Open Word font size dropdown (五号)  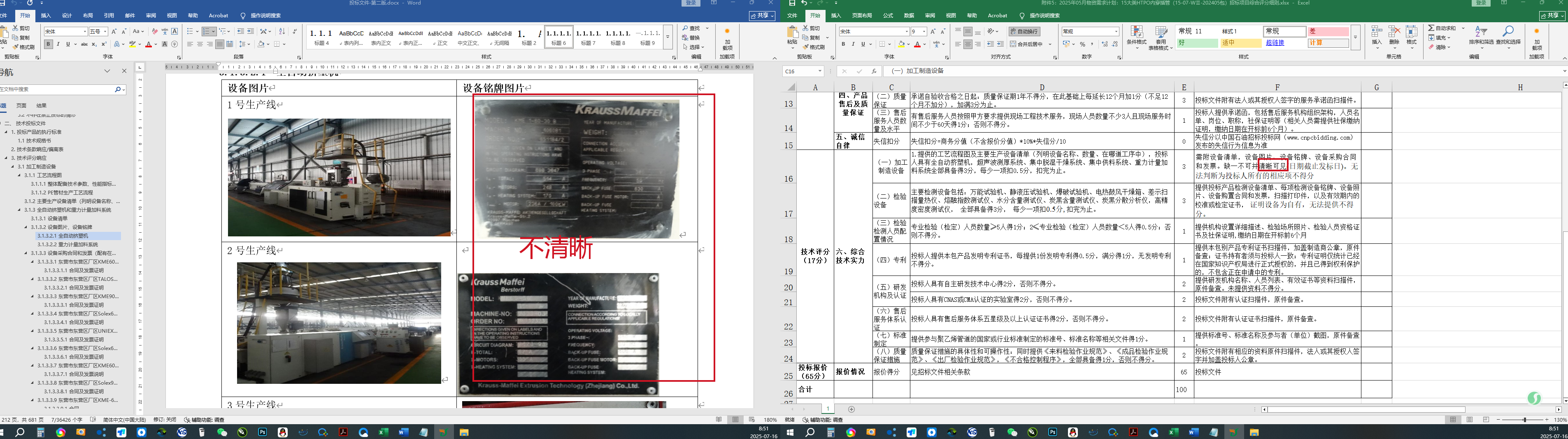coord(105,31)
